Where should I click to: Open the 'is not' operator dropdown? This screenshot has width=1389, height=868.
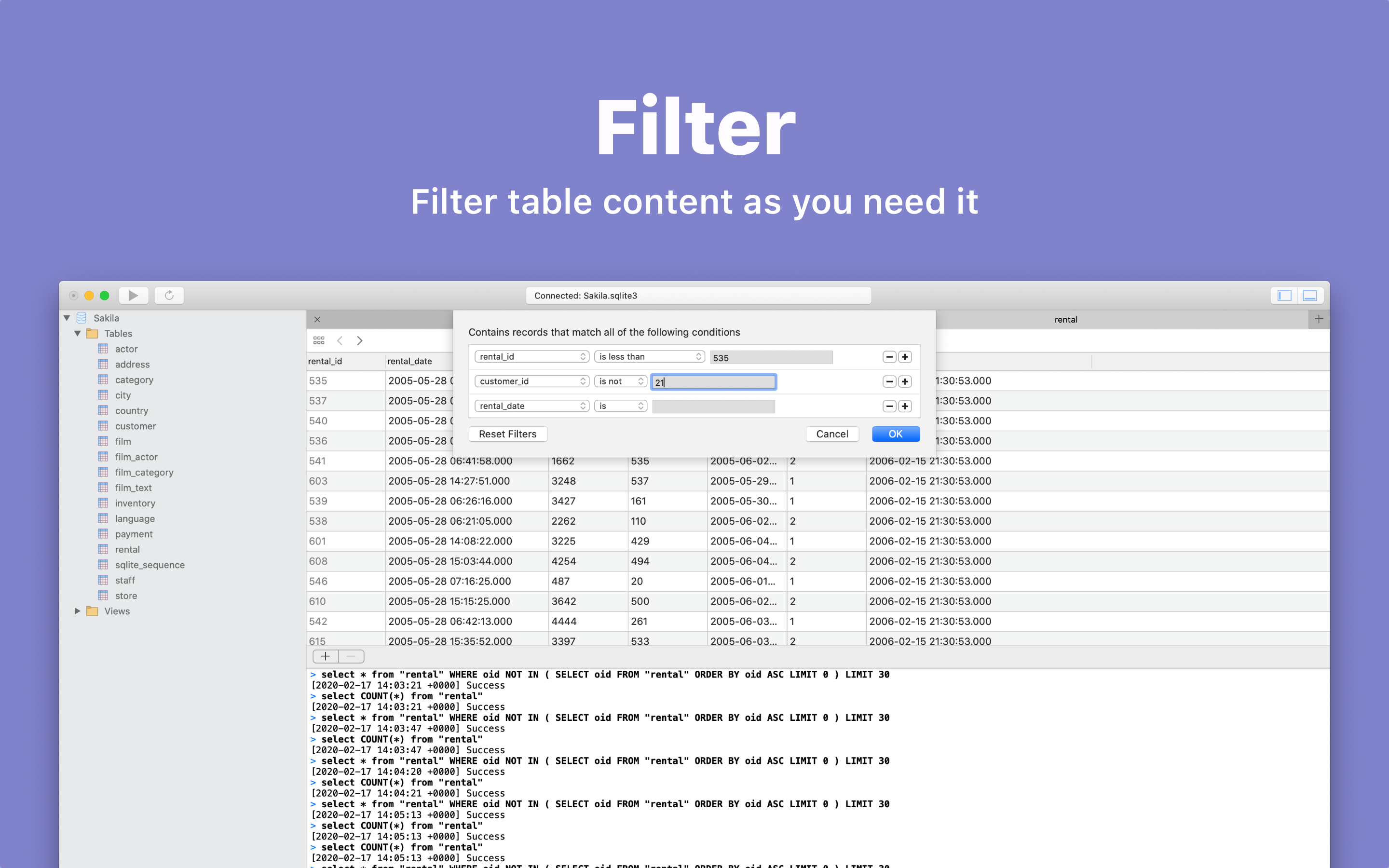coord(620,381)
